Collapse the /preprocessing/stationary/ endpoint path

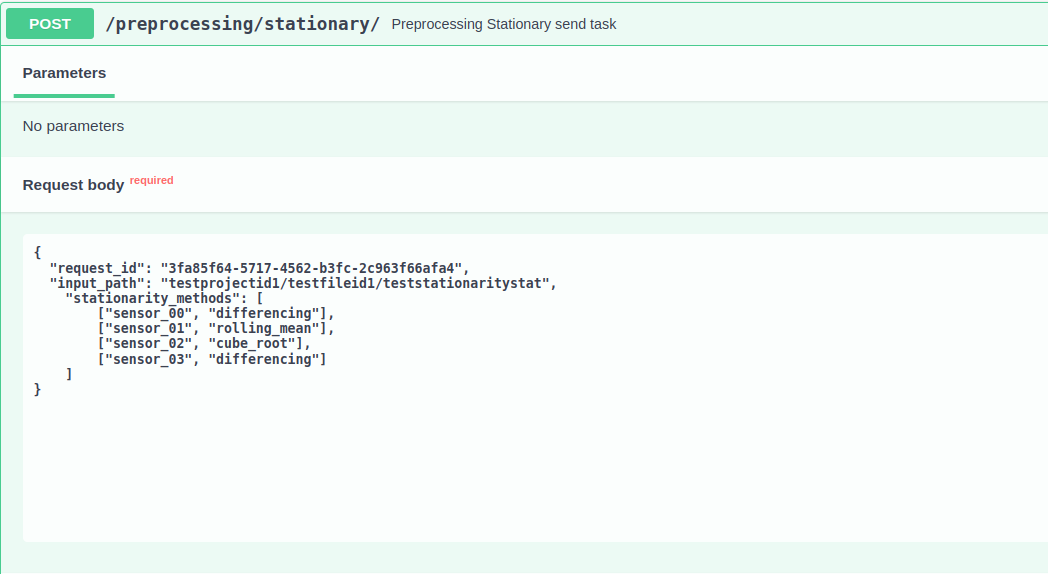pyautogui.click(x=242, y=24)
